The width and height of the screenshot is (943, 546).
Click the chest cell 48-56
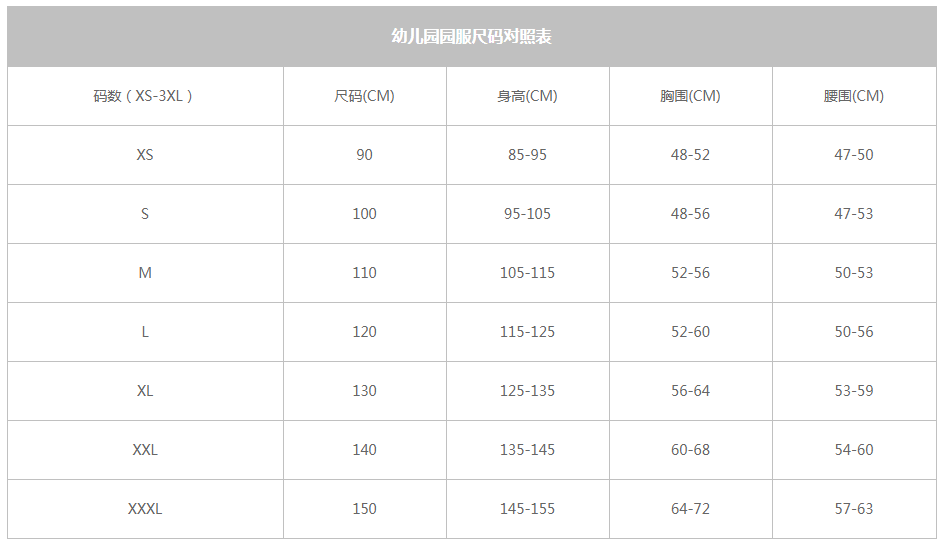690,214
